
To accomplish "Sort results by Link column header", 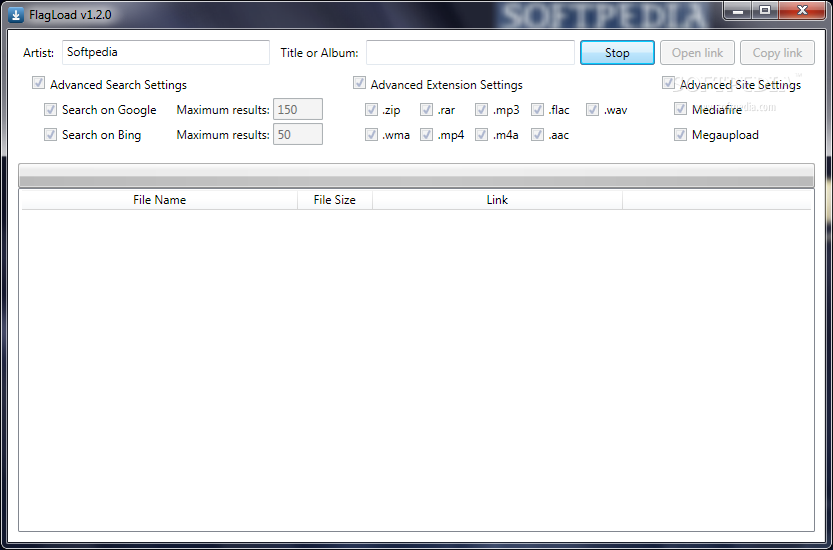I will 497,200.
